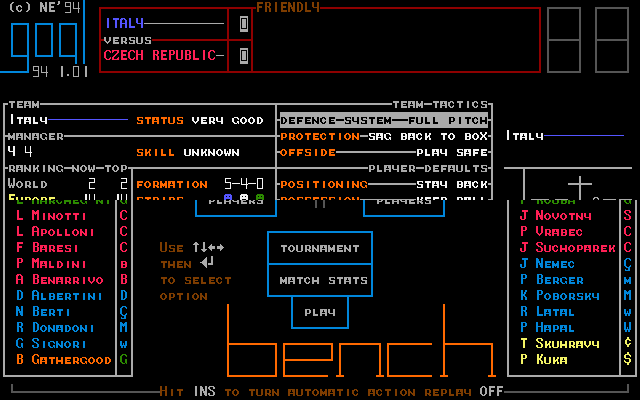Select player Kuka in Czech squad

coord(544,360)
